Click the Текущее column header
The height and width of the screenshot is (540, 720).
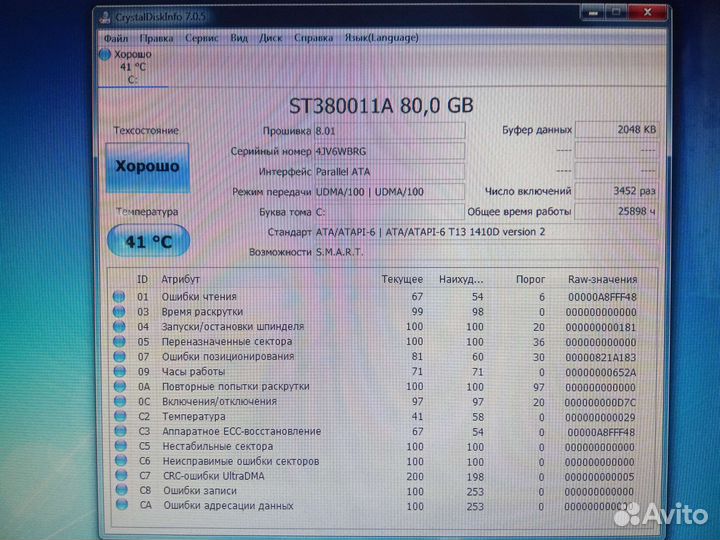pyautogui.click(x=402, y=279)
